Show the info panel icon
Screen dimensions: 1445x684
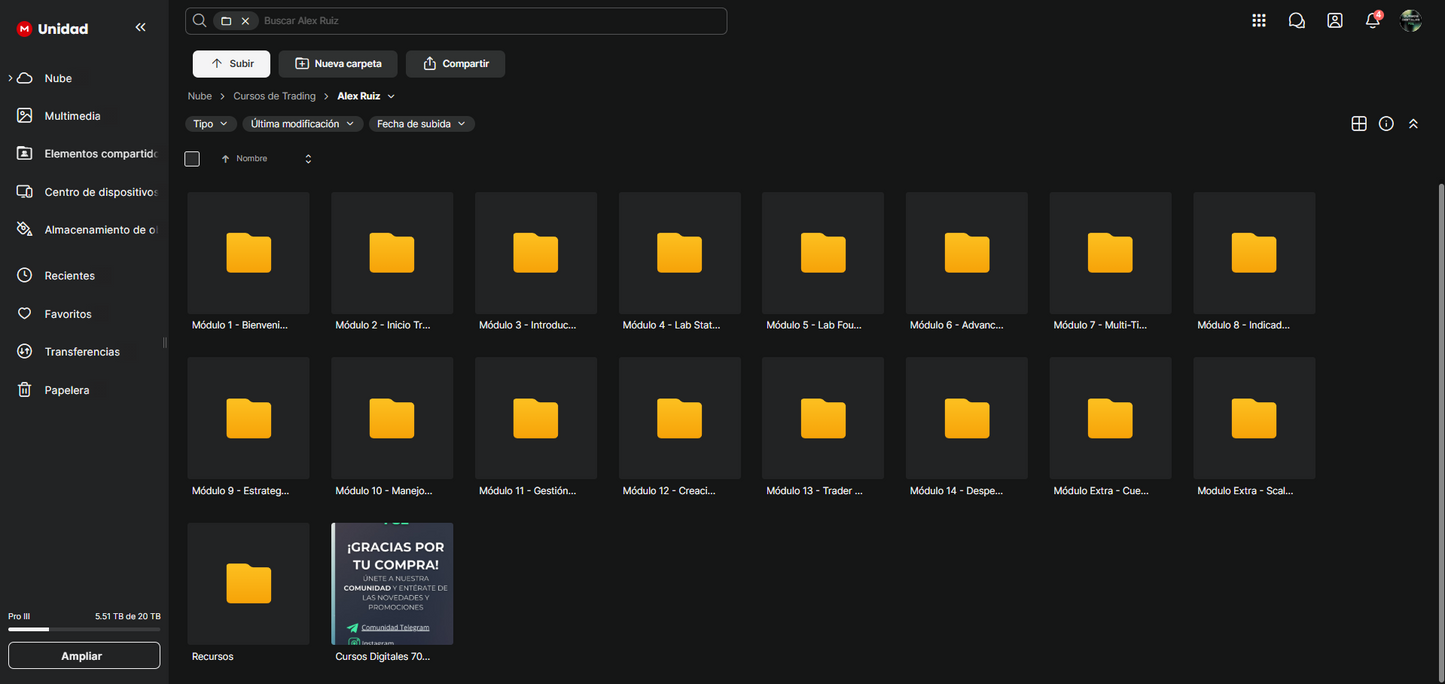(x=1386, y=124)
